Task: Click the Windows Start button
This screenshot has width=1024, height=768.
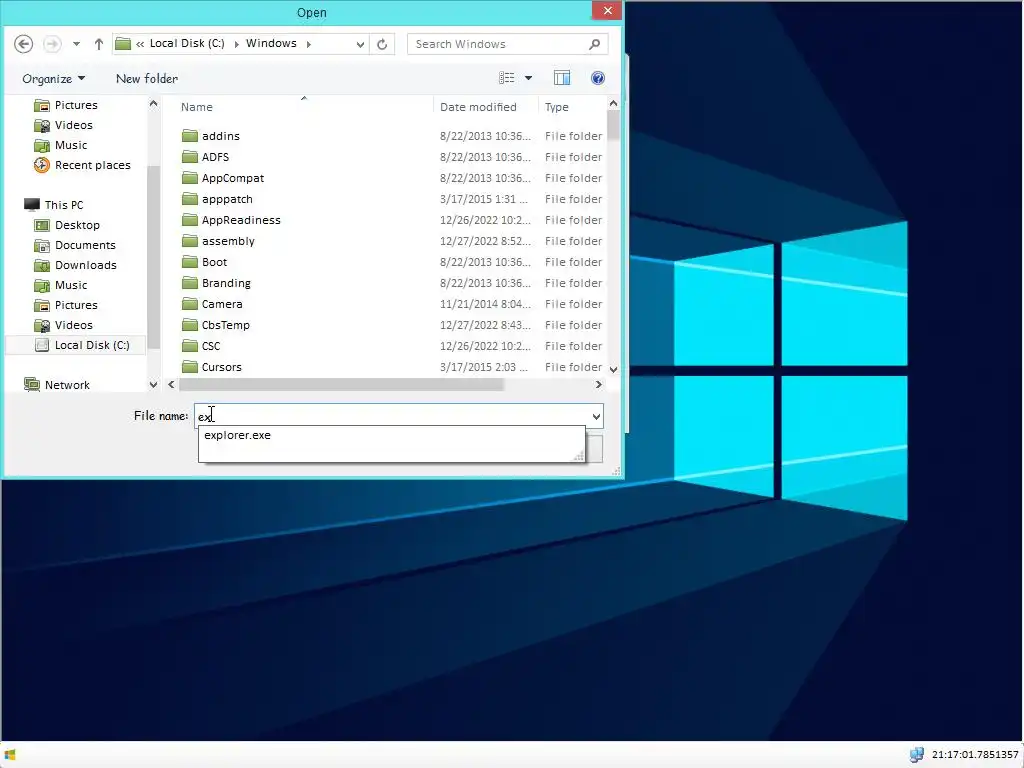Action: (10, 755)
